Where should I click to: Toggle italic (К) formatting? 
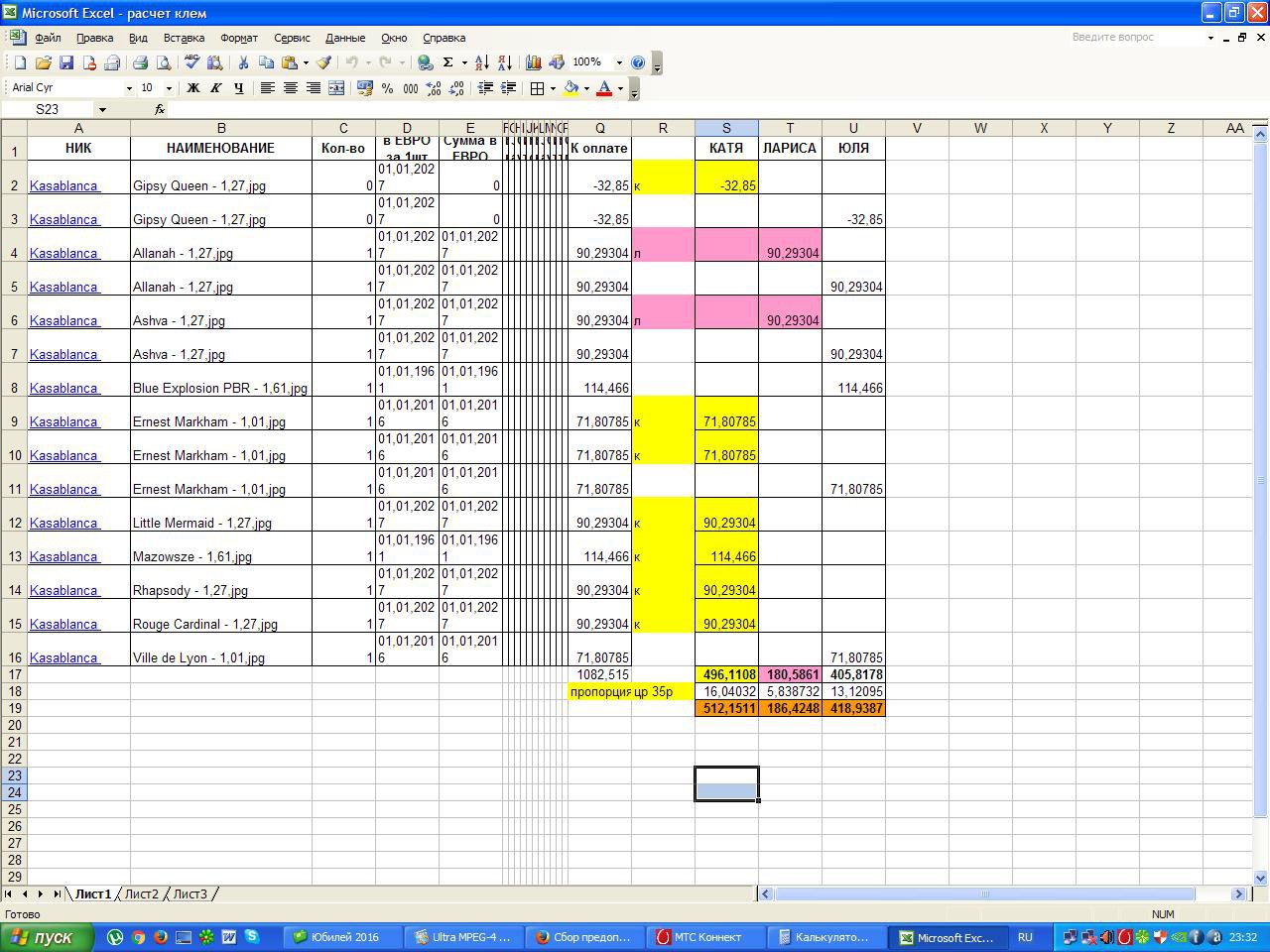(215, 88)
